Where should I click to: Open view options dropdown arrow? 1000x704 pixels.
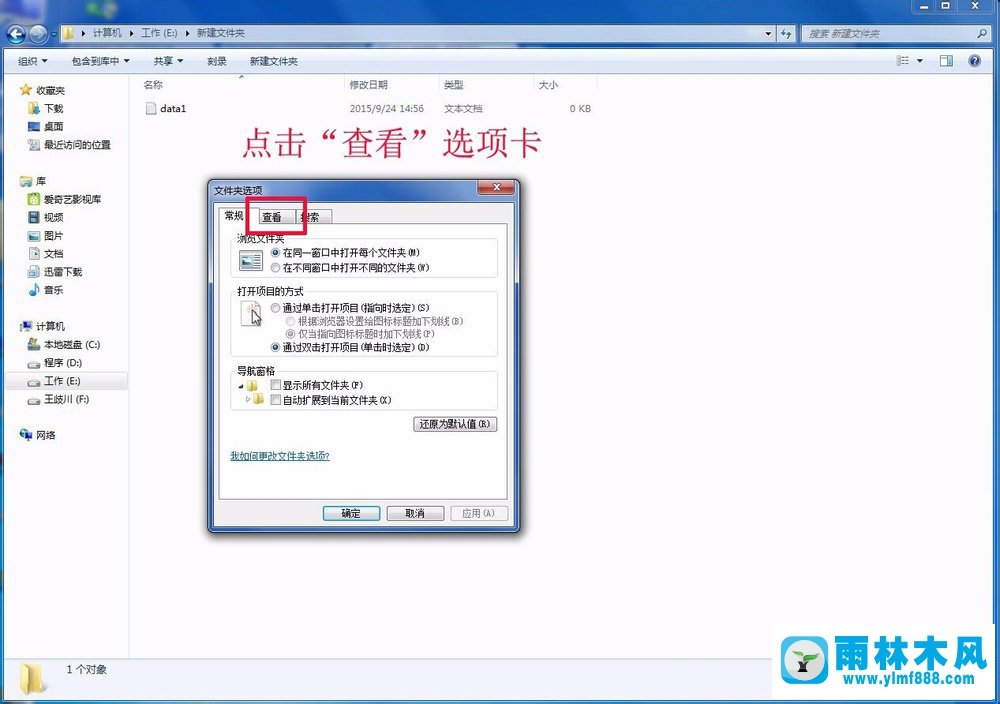(920, 61)
